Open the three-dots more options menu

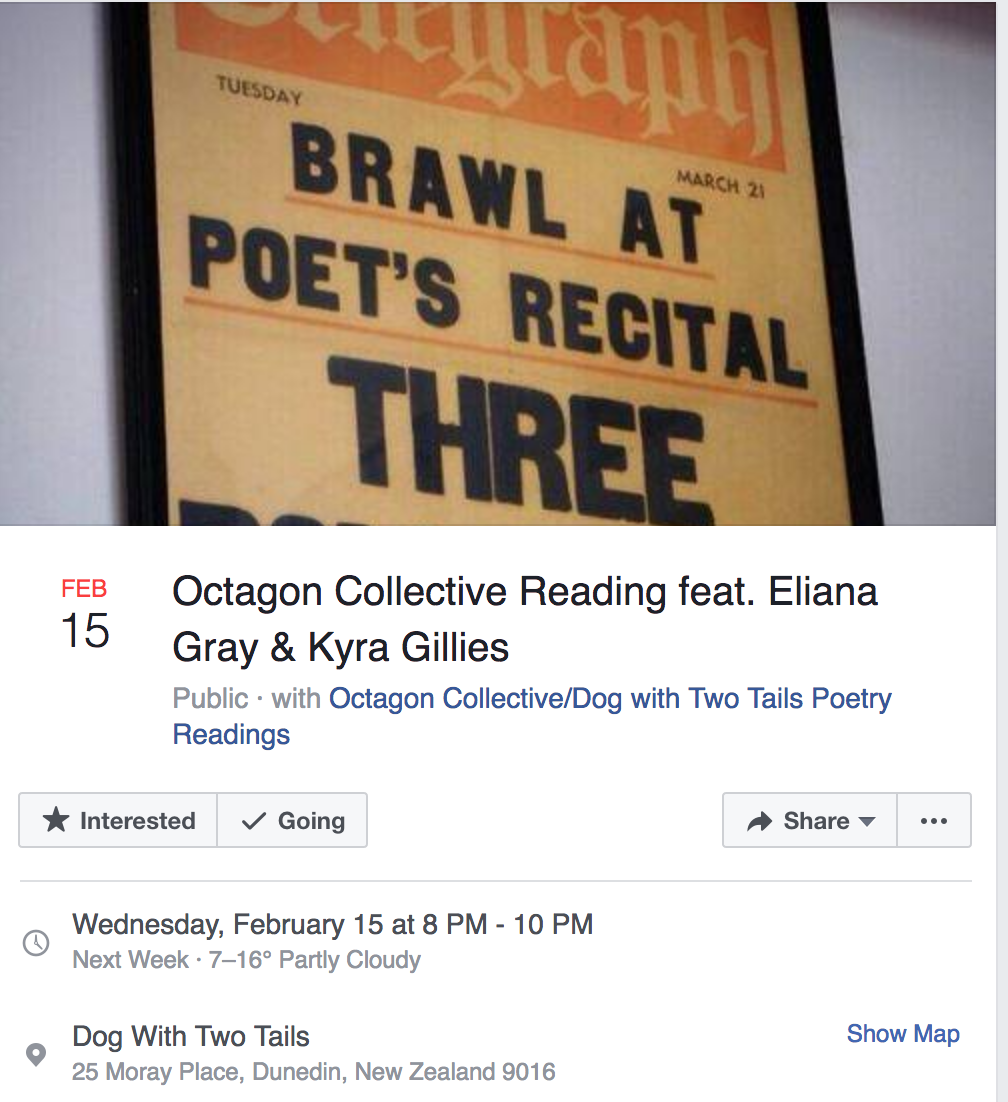pyautogui.click(x=933, y=821)
